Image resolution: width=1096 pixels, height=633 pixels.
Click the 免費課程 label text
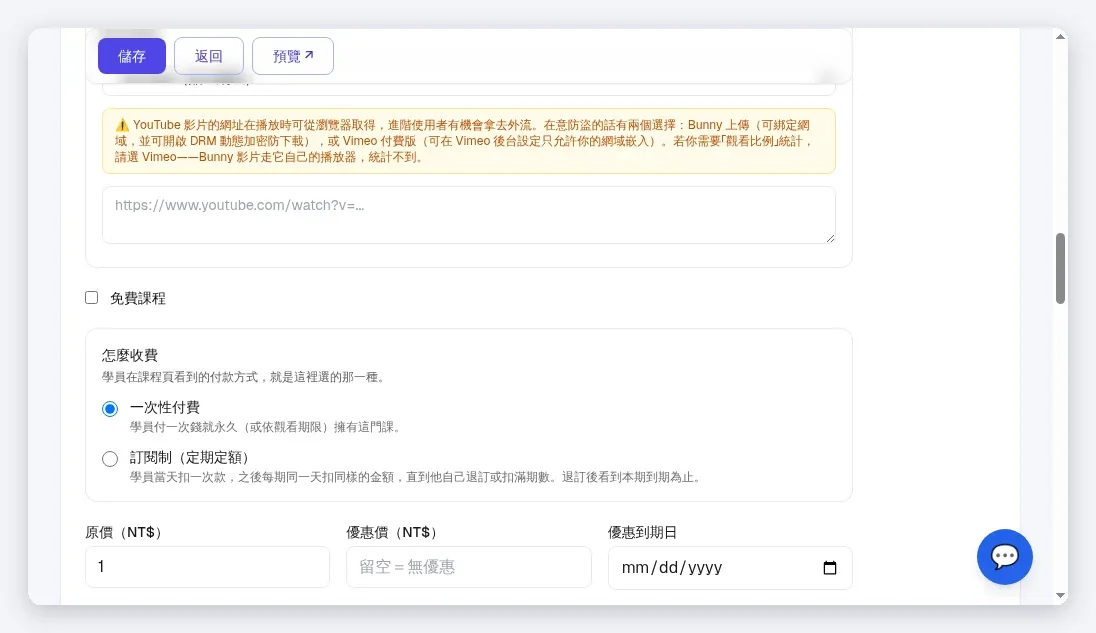click(x=138, y=298)
